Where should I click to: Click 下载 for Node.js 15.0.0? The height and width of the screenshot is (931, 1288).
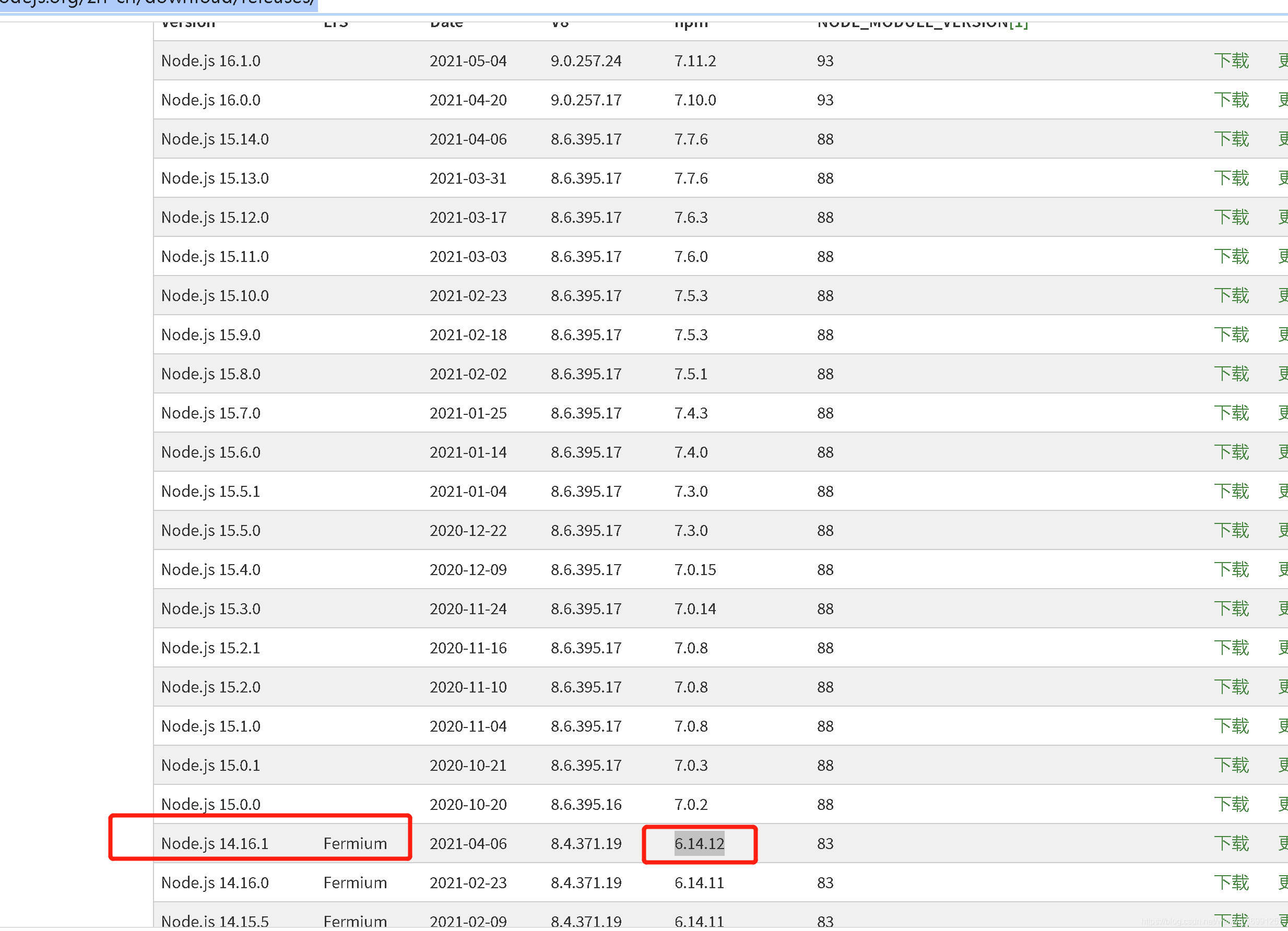click(1231, 805)
